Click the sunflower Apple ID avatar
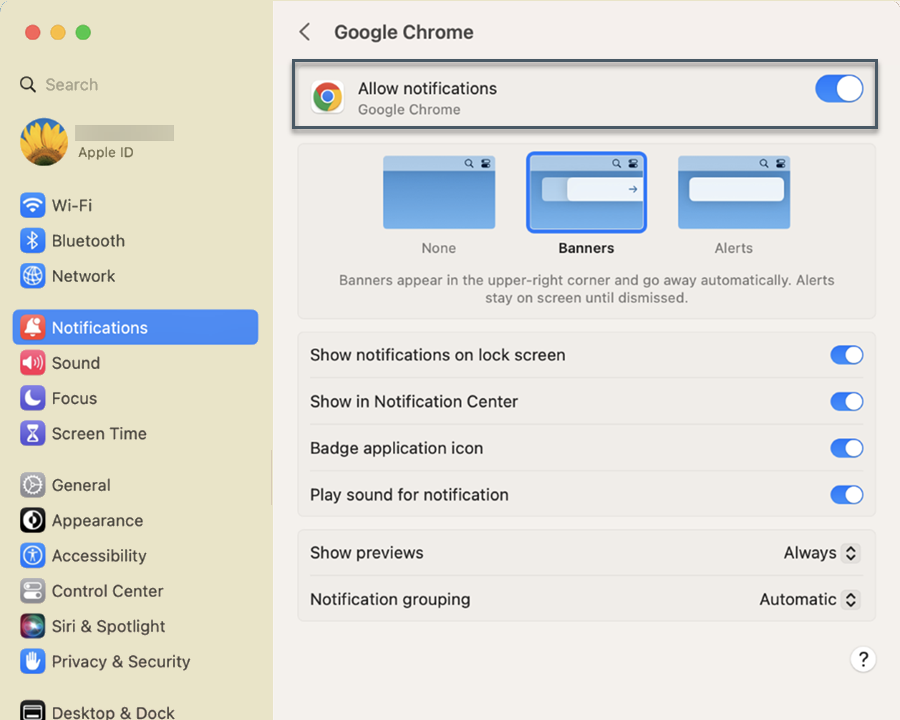Screen dimensions: 900x720 [44, 142]
